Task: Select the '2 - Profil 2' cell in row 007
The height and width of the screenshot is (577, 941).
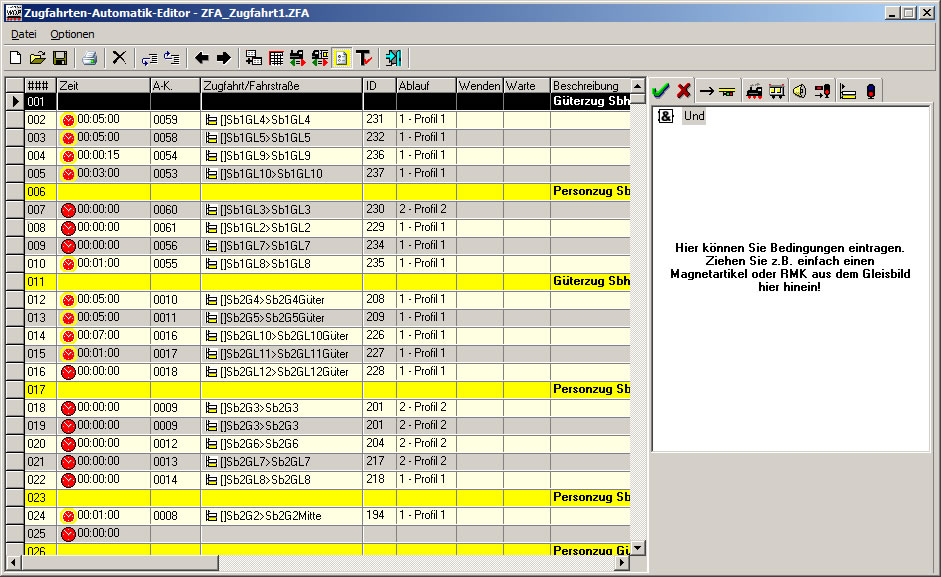Action: [x=425, y=210]
